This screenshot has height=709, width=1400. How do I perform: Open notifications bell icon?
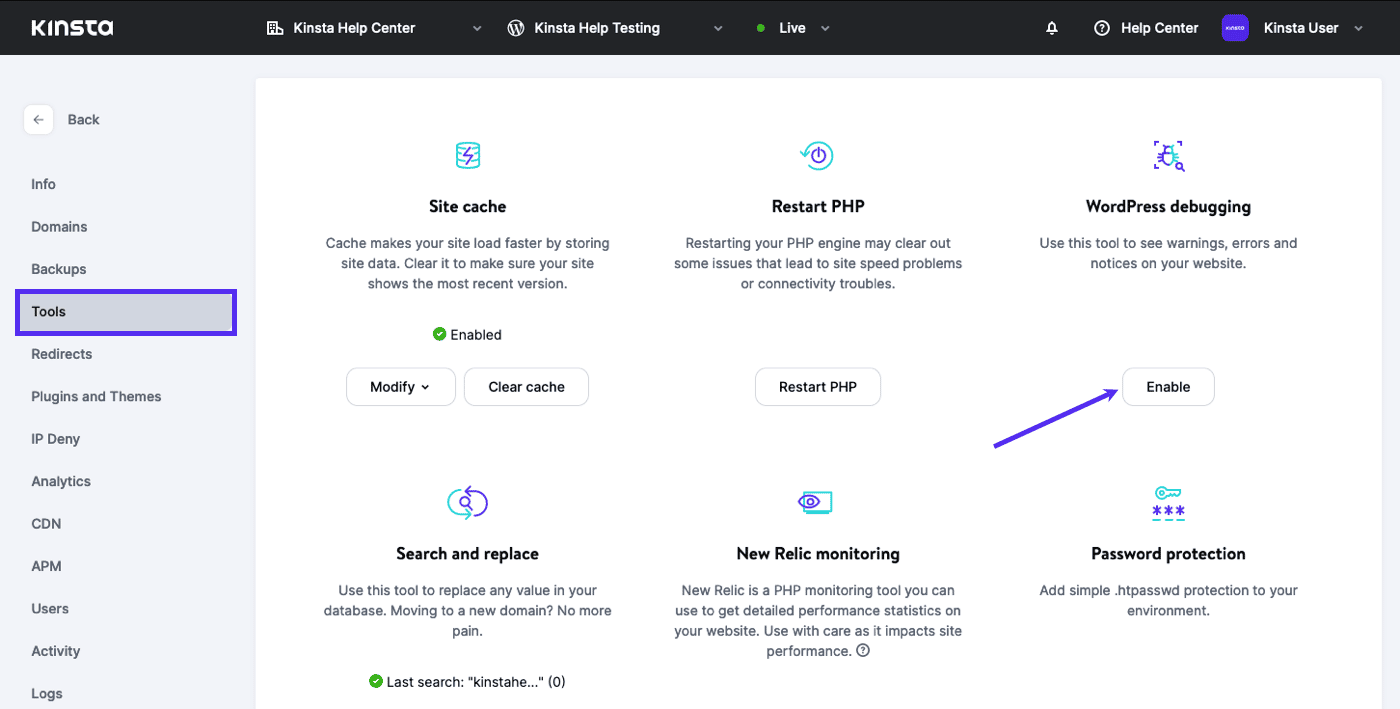1051,28
